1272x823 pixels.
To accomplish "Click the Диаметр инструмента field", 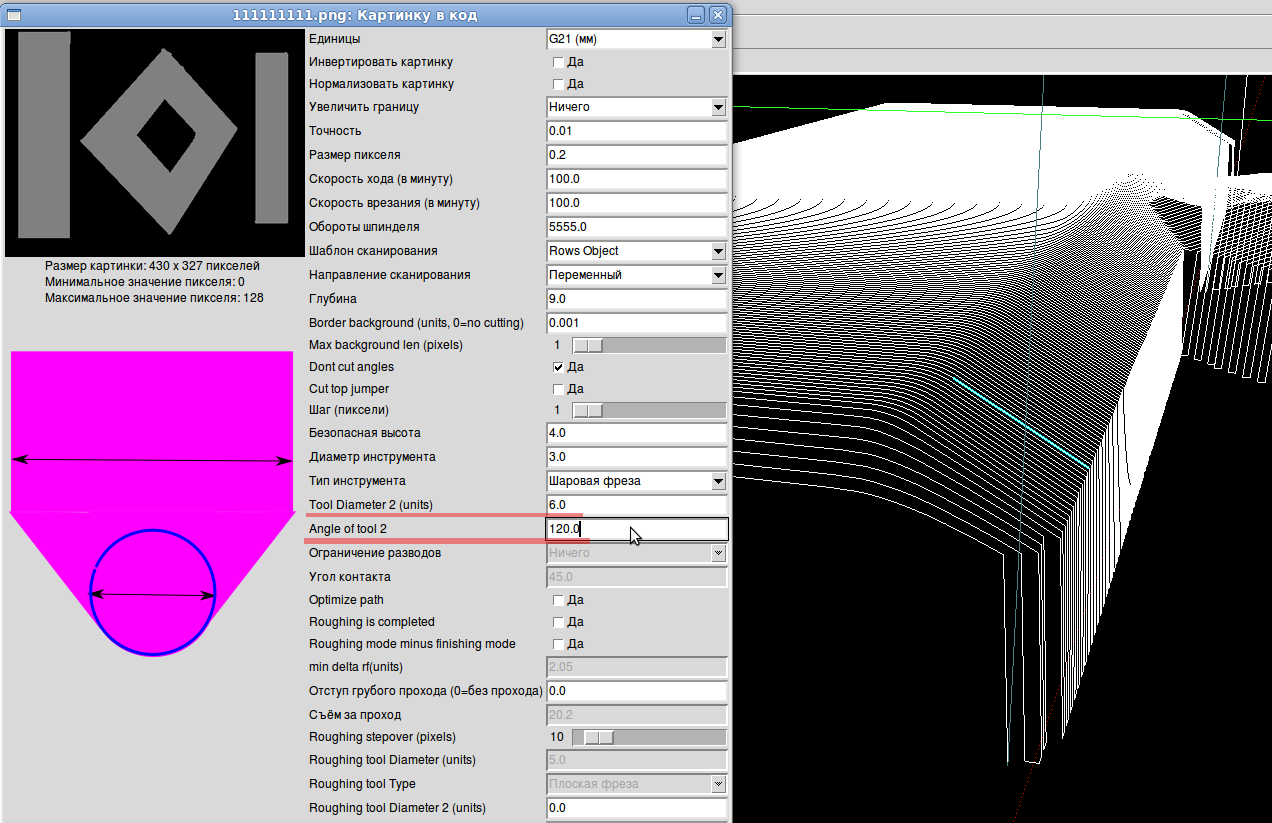I will (636, 457).
